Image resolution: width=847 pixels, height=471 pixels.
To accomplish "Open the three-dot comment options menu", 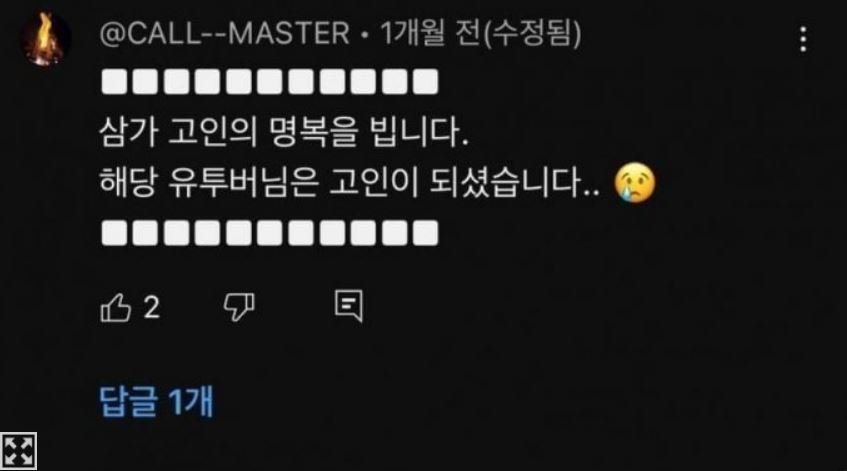I will coord(803,39).
